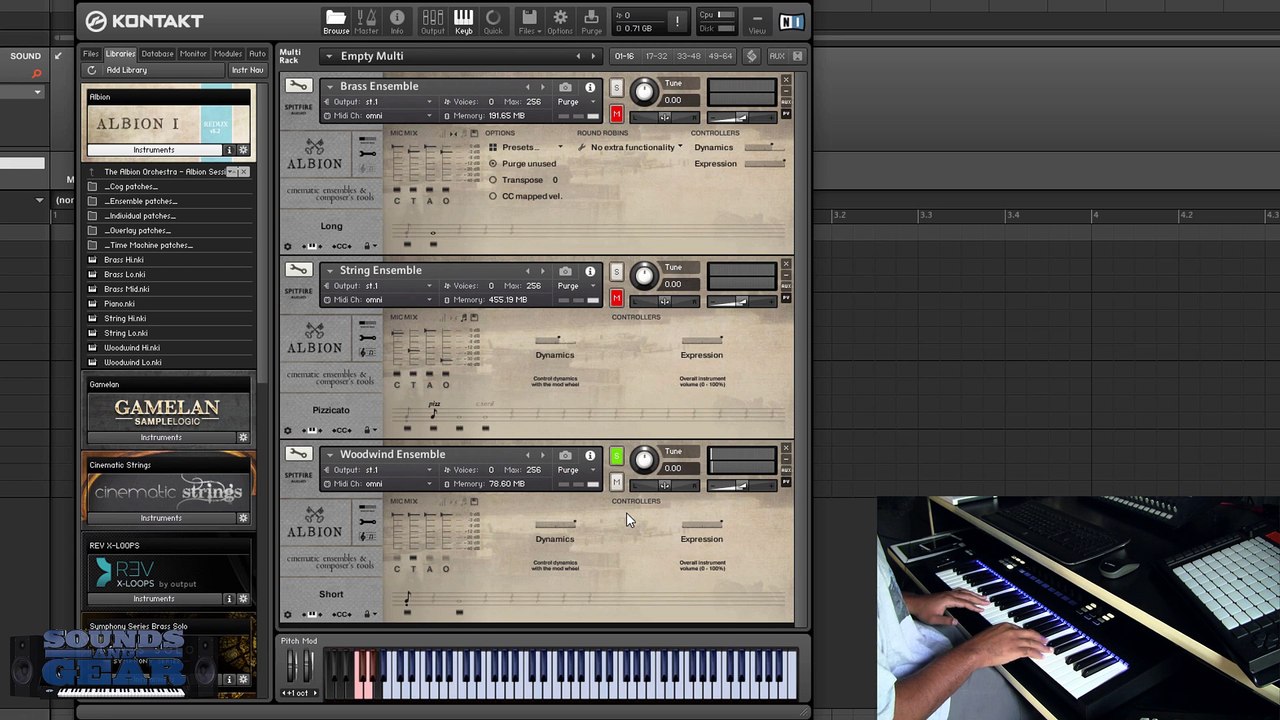Switch to the Libraries browser tab
This screenshot has height=720, width=1280.
click(x=120, y=54)
